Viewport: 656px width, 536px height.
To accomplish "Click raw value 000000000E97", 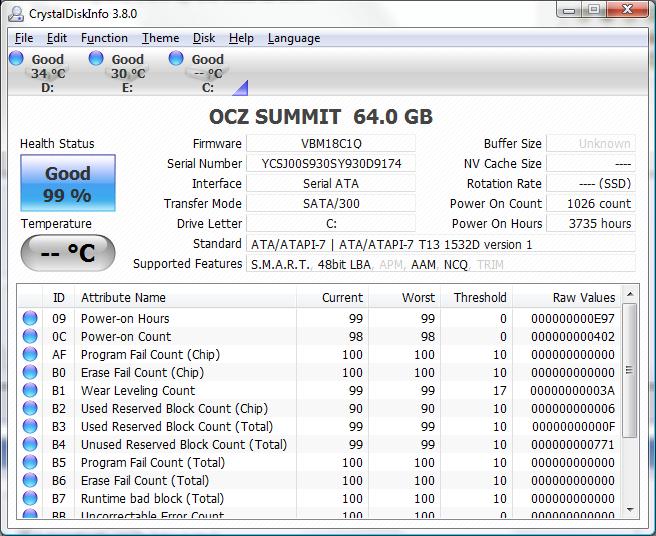I will 573,318.
